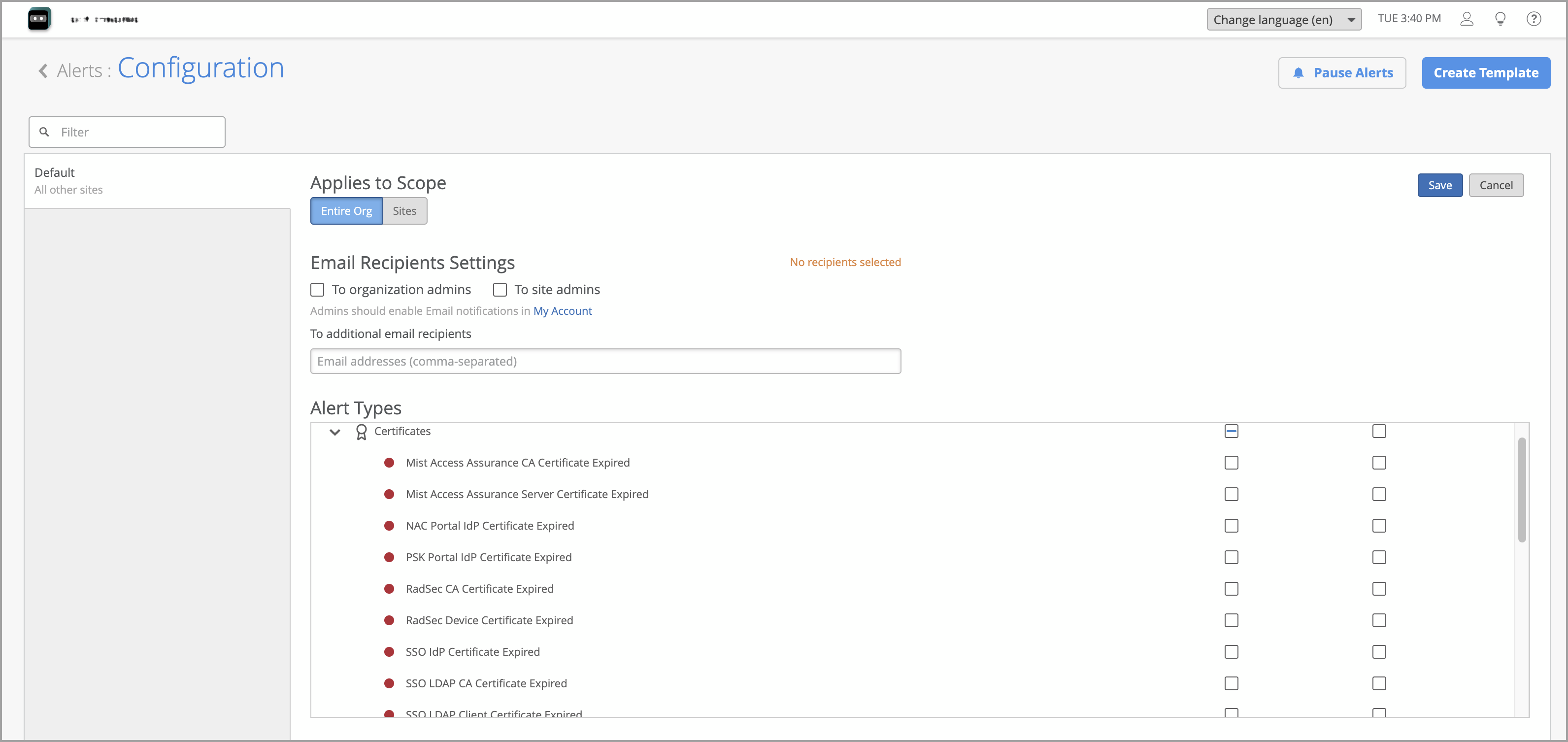Click the alert types list scrollbar
Screen dimensions: 1568x742
click(x=1521, y=490)
